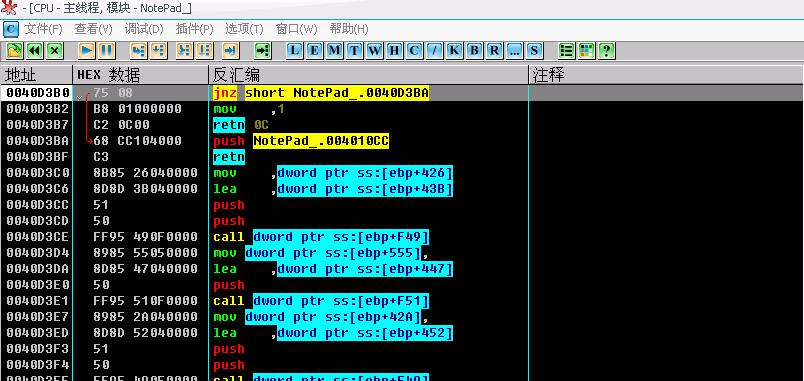Select retn 0C instruction
The height and width of the screenshot is (381, 804).
click(x=241, y=125)
